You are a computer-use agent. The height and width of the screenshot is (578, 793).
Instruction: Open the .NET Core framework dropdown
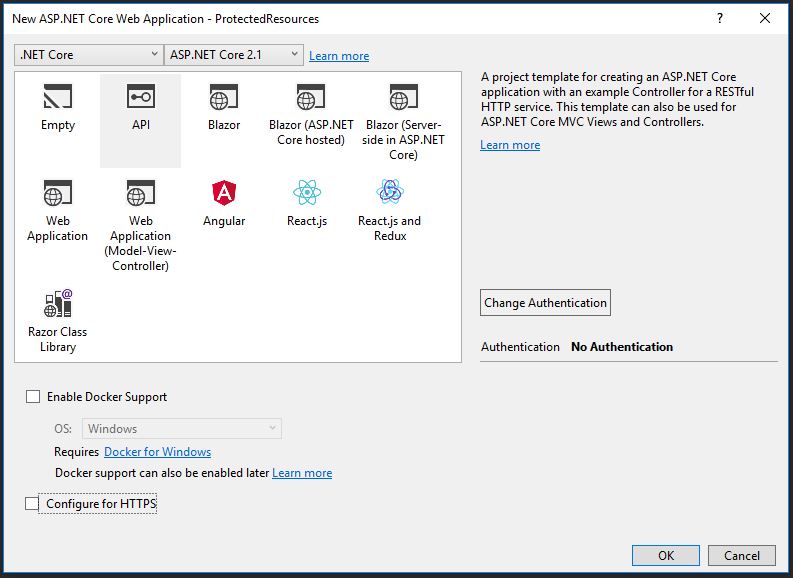[x=89, y=55]
